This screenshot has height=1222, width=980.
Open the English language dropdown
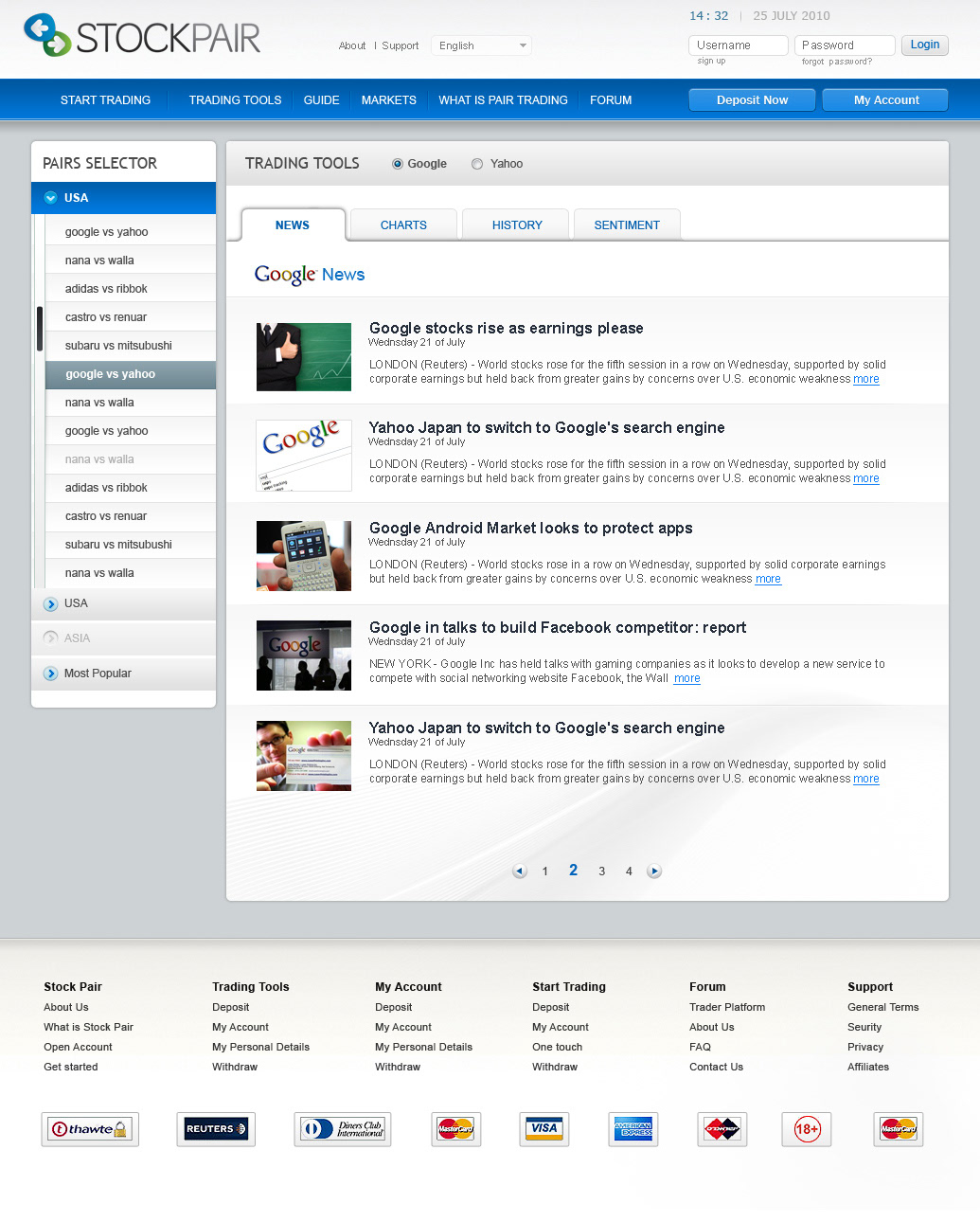click(482, 45)
